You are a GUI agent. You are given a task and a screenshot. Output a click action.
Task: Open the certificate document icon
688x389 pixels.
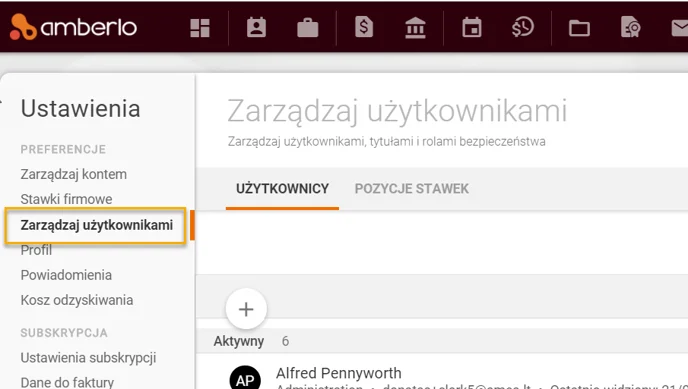point(631,27)
